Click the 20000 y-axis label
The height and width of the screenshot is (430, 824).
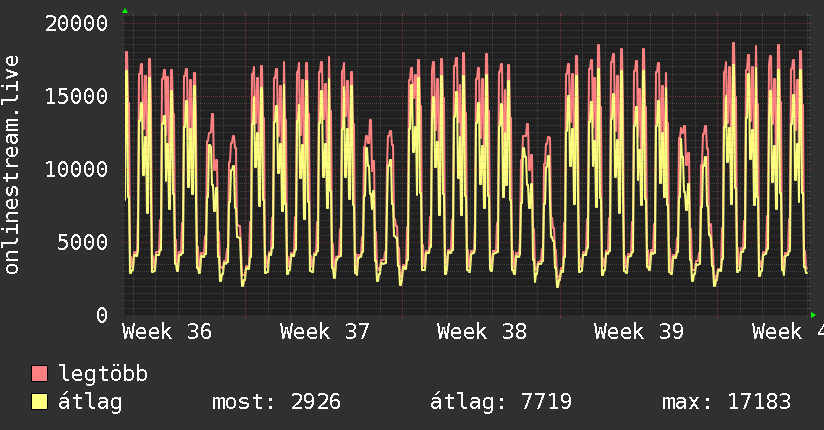coord(76,24)
